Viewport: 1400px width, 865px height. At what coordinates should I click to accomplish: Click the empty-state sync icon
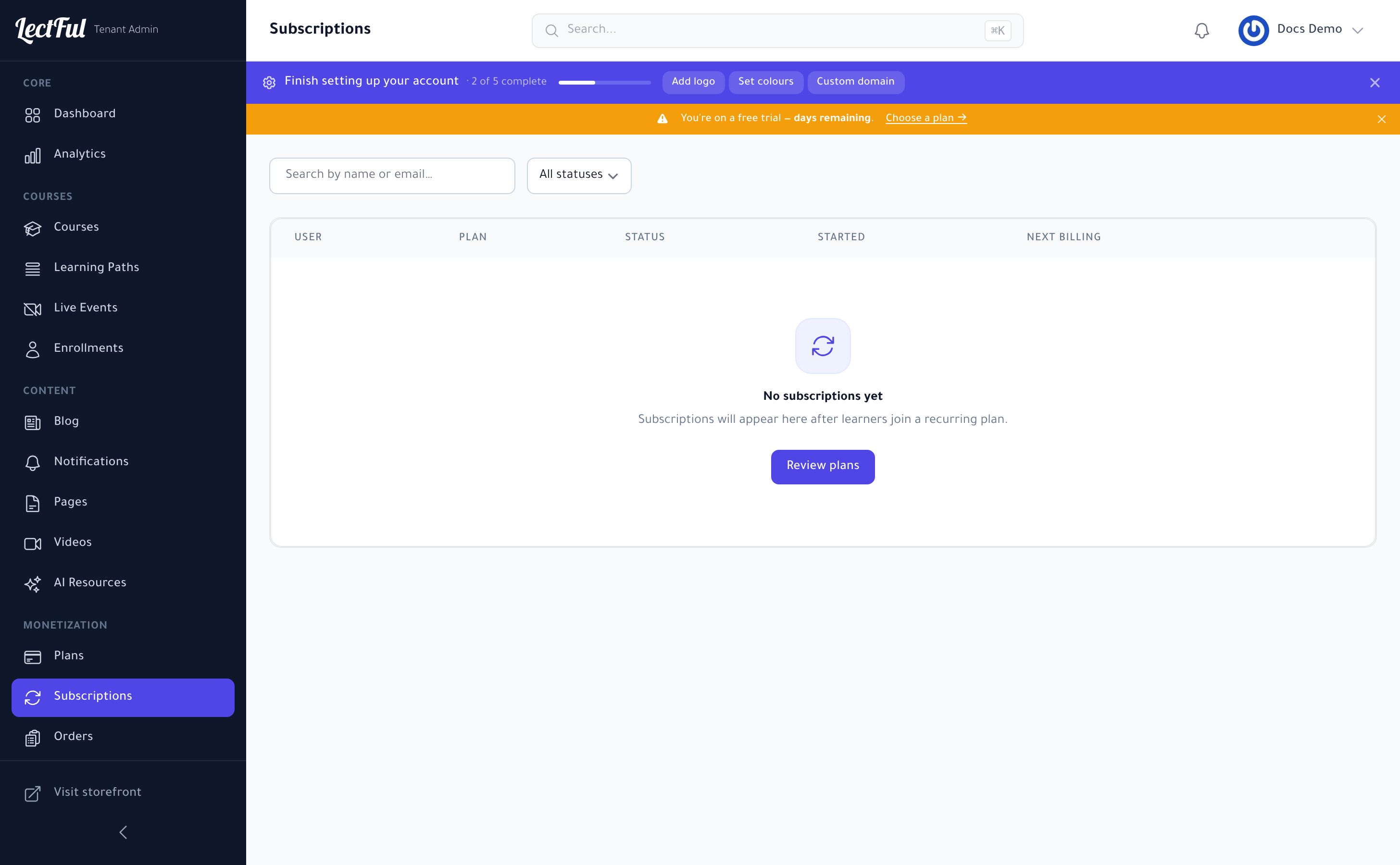tap(823, 346)
